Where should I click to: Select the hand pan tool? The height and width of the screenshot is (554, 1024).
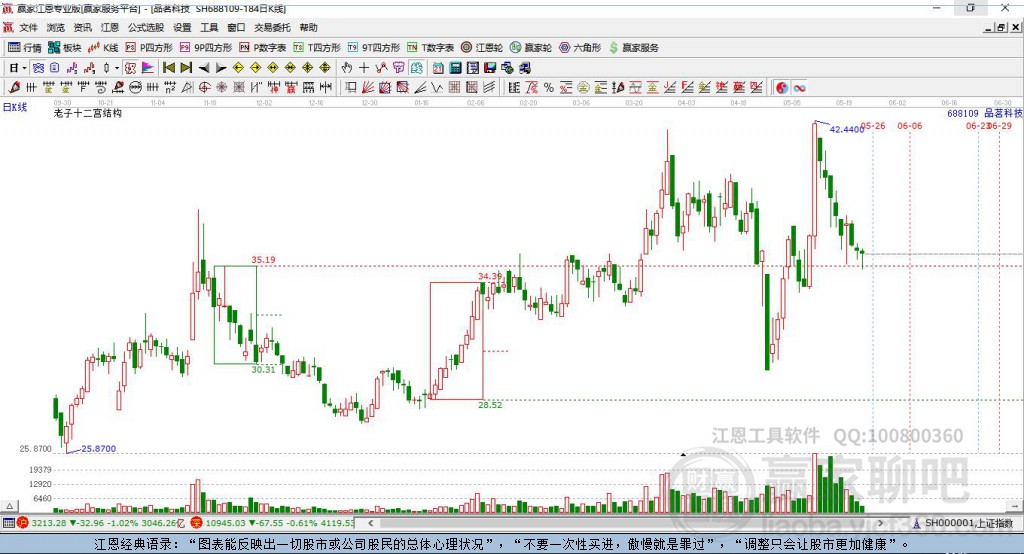point(347,67)
